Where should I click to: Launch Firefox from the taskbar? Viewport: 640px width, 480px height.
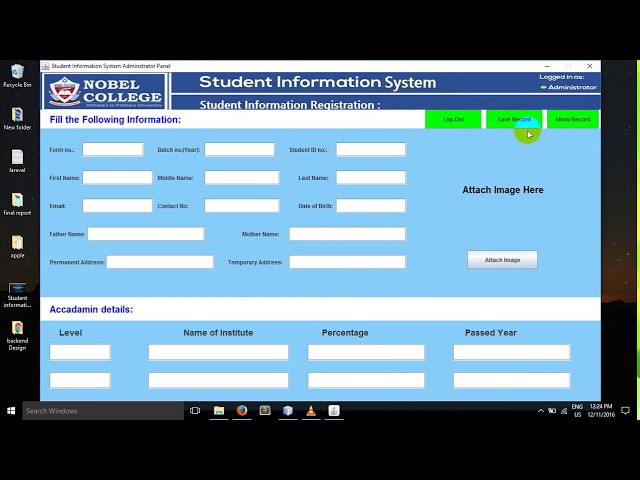[242, 411]
